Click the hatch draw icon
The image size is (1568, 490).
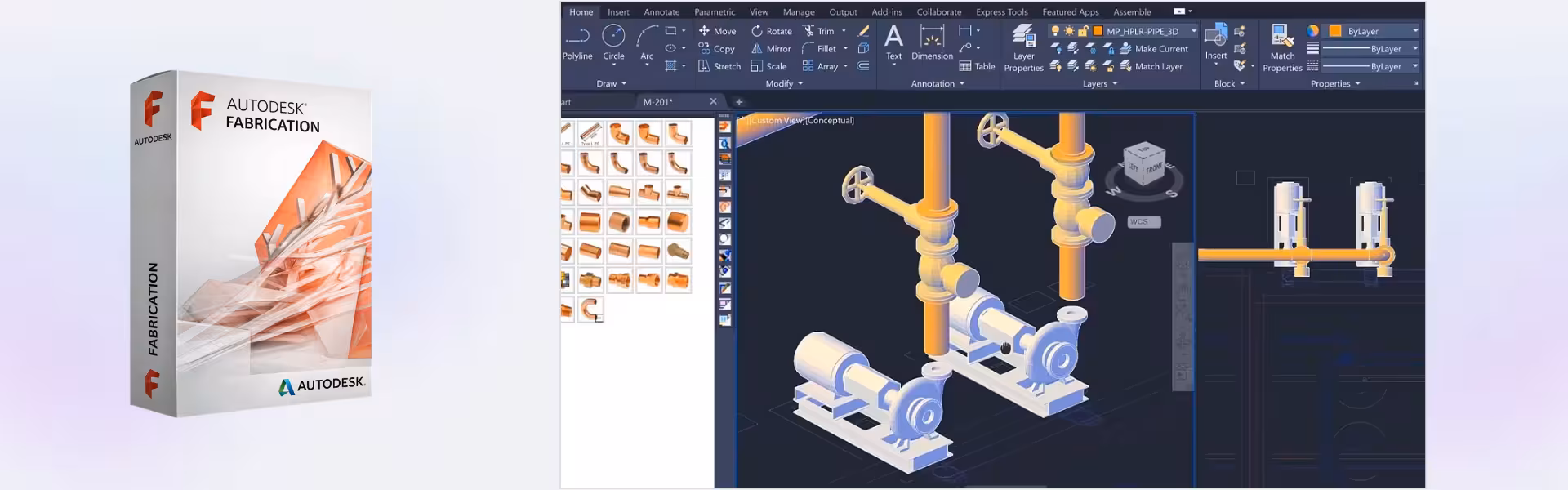point(671,66)
